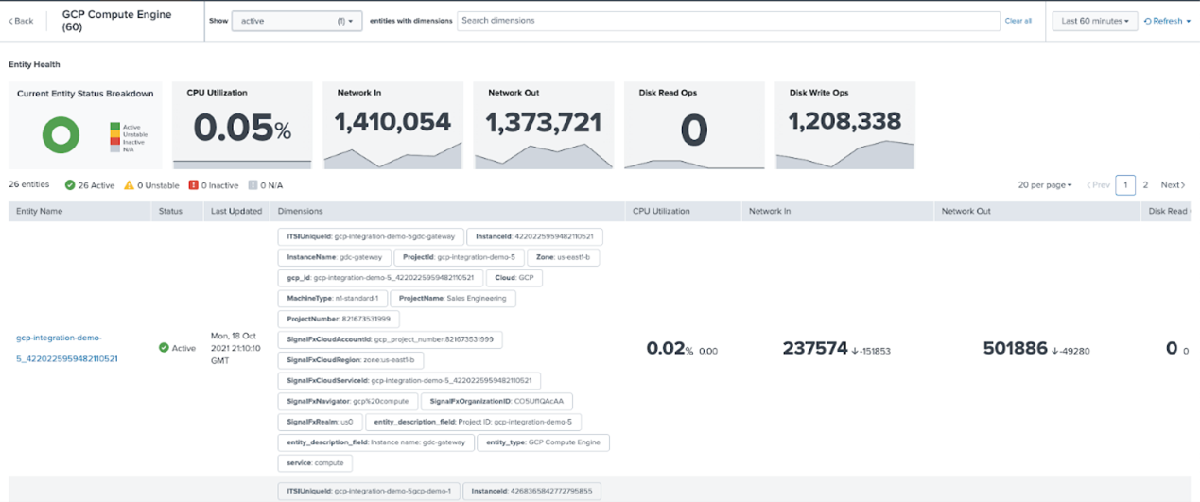Click the Unstable warning triangle icon
This screenshot has height=502, width=1200.
(128, 185)
